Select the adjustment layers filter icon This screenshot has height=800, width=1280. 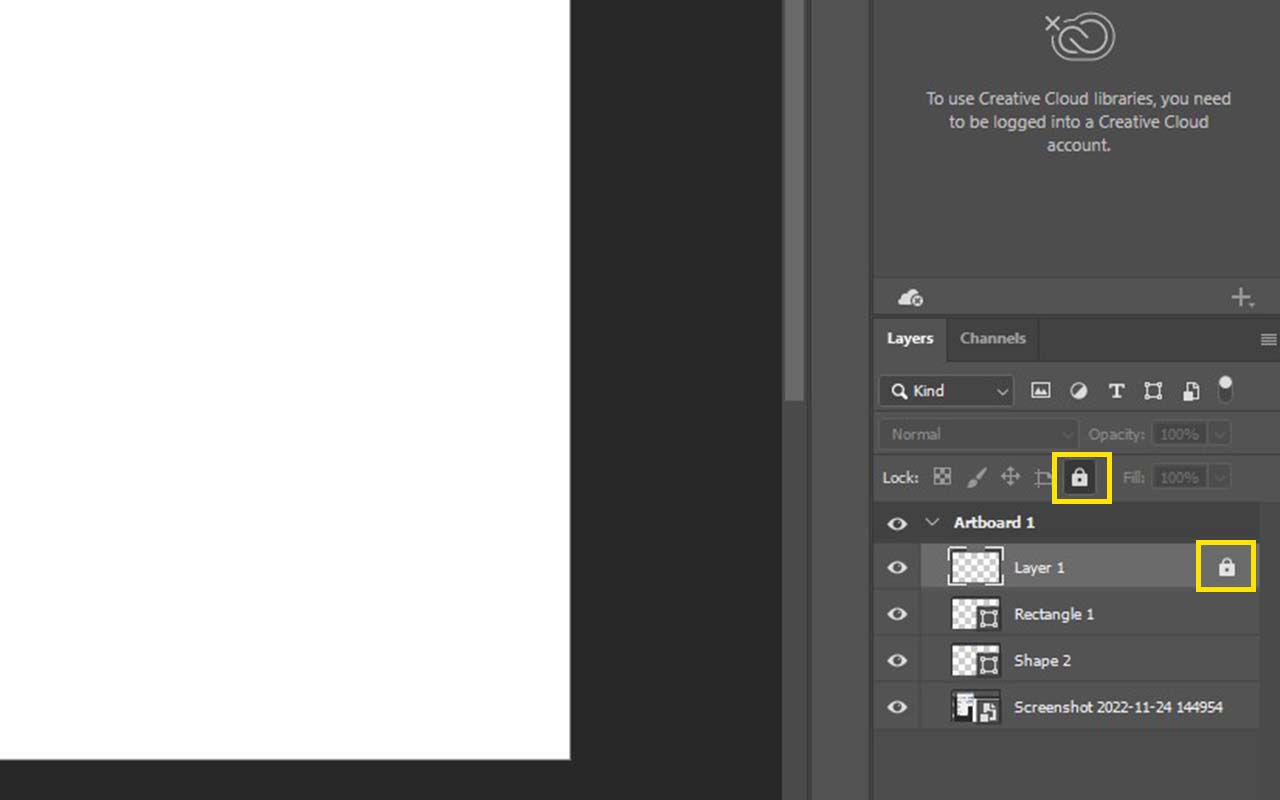[x=1078, y=390]
